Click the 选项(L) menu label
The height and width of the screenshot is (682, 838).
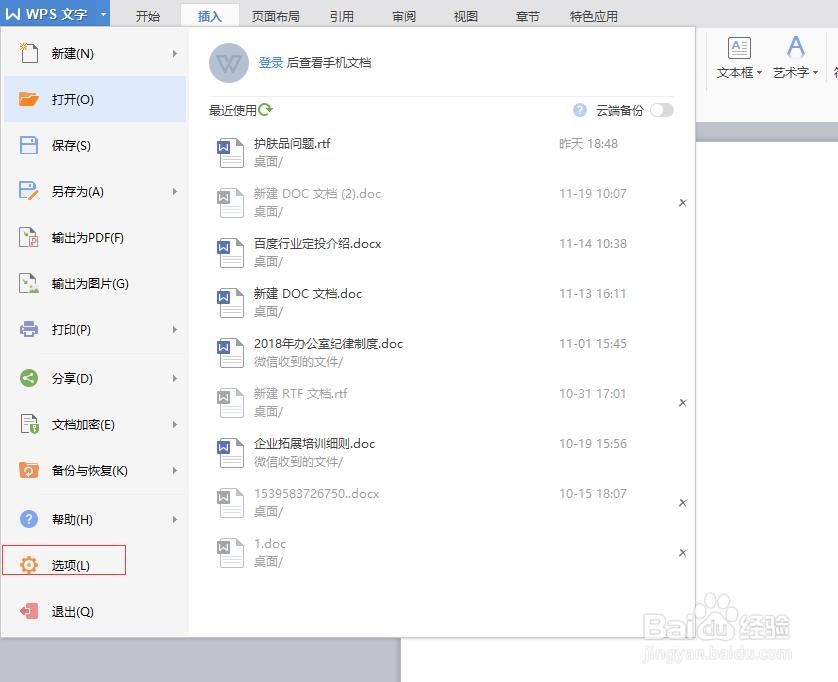[71, 565]
